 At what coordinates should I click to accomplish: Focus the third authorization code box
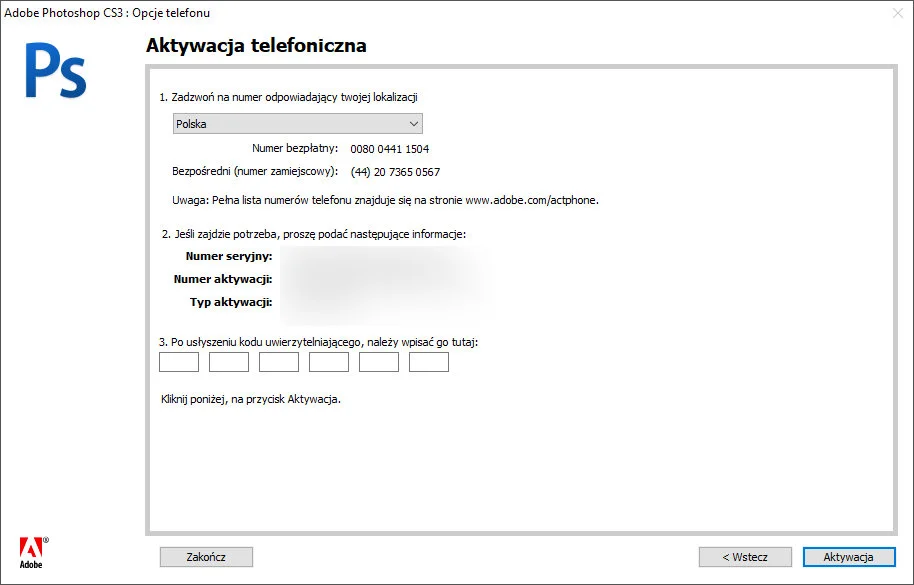coord(279,362)
